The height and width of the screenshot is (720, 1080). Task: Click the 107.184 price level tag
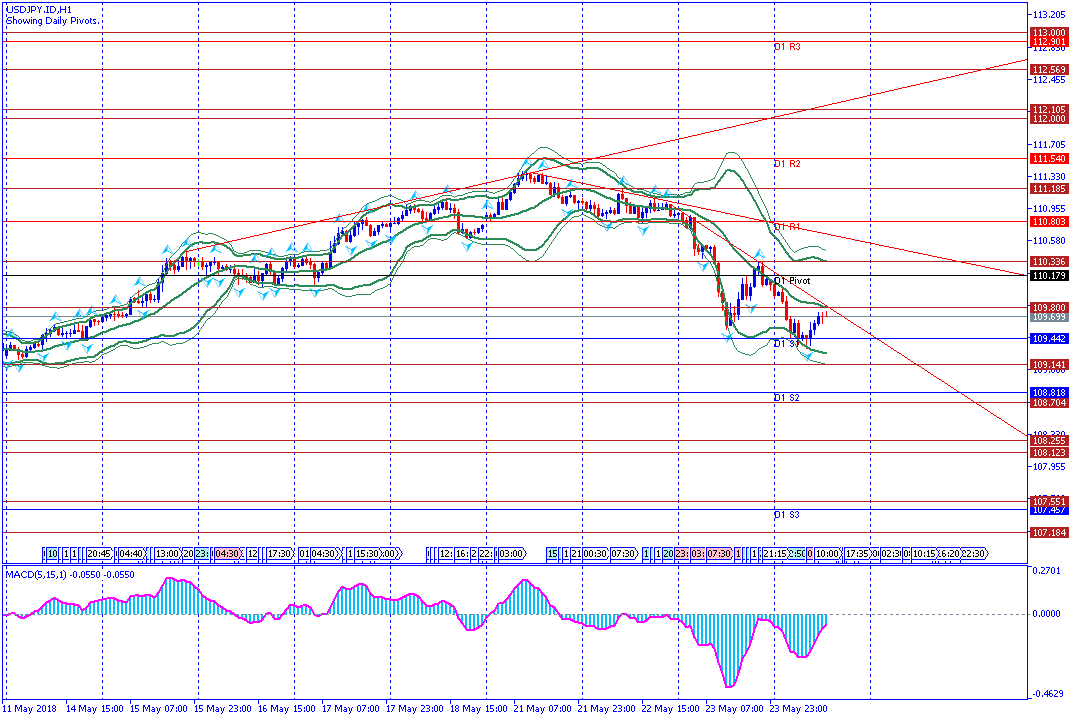[1049, 533]
